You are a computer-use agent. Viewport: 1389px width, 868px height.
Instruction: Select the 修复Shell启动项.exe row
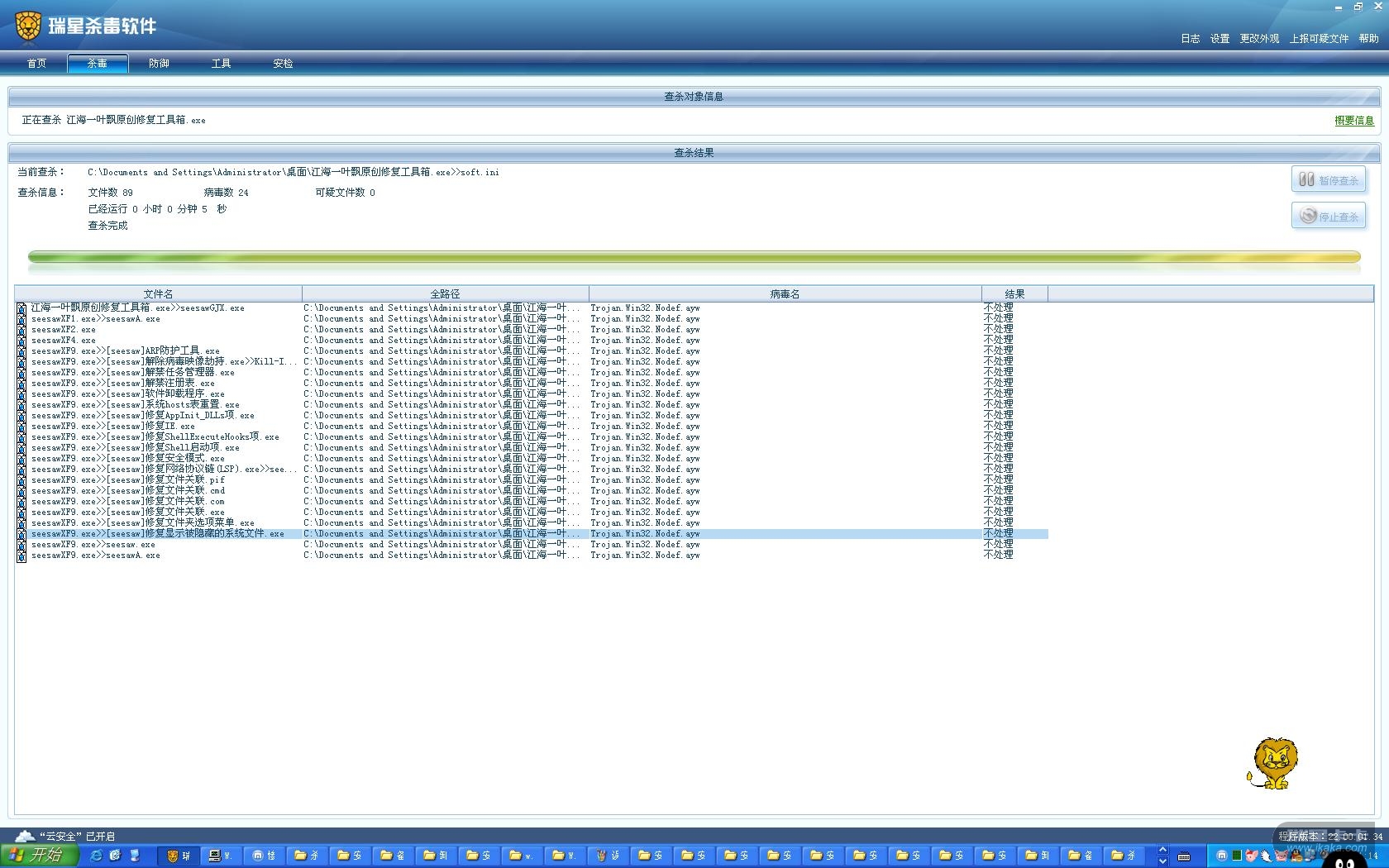[x=532, y=447]
